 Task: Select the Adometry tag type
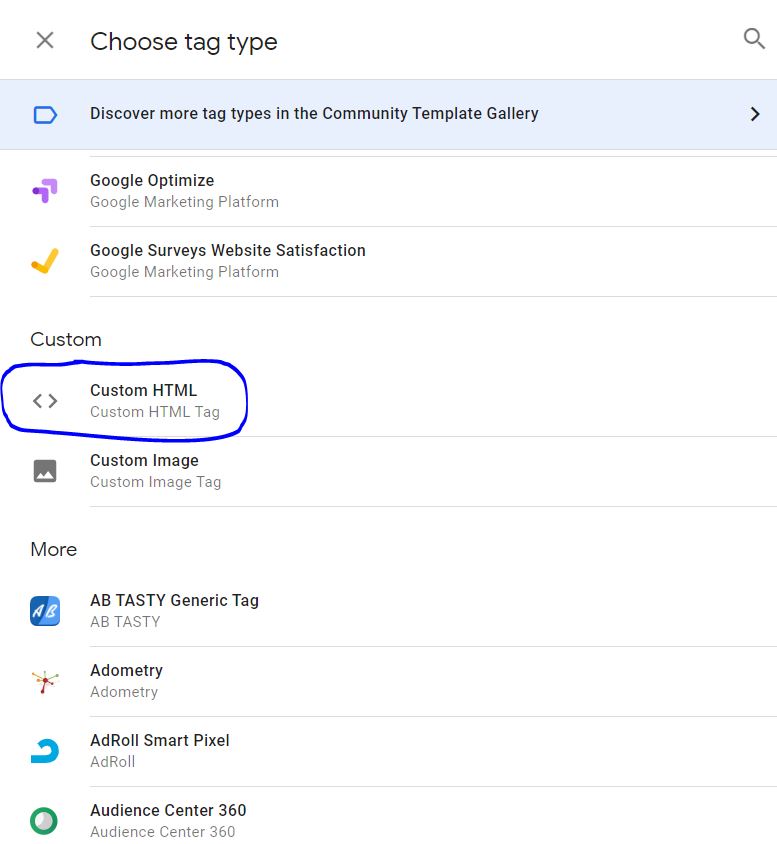[x=388, y=681]
